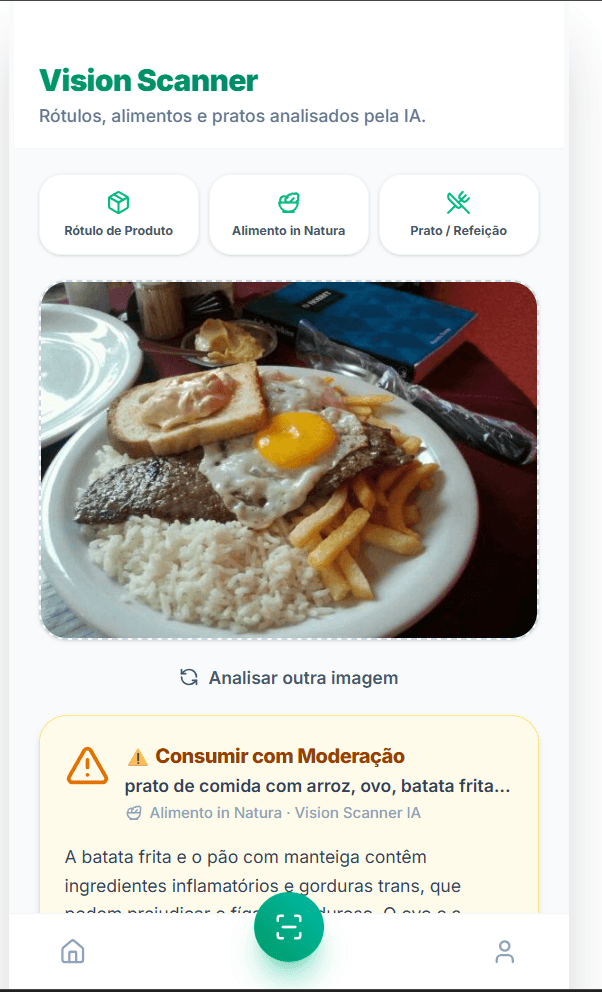
Task: Click the small salad icon in the result tag
Action: [x=134, y=813]
